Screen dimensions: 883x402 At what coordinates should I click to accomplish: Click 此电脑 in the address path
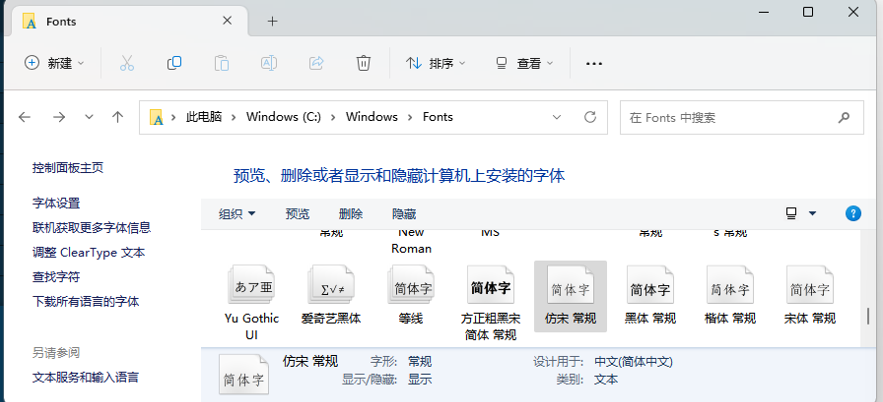(x=204, y=117)
